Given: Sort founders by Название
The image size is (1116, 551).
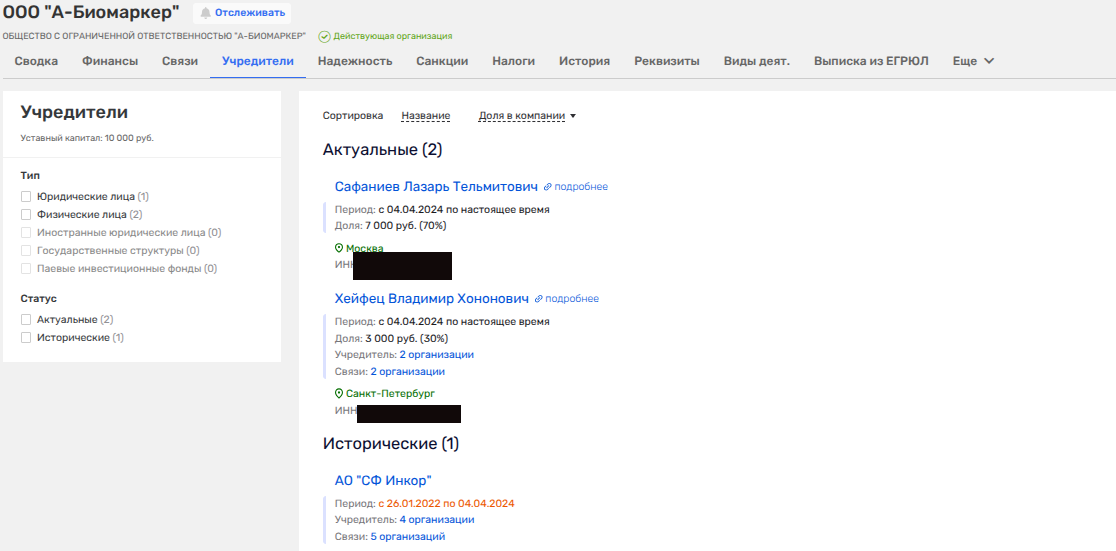Looking at the screenshot, I should (425, 116).
